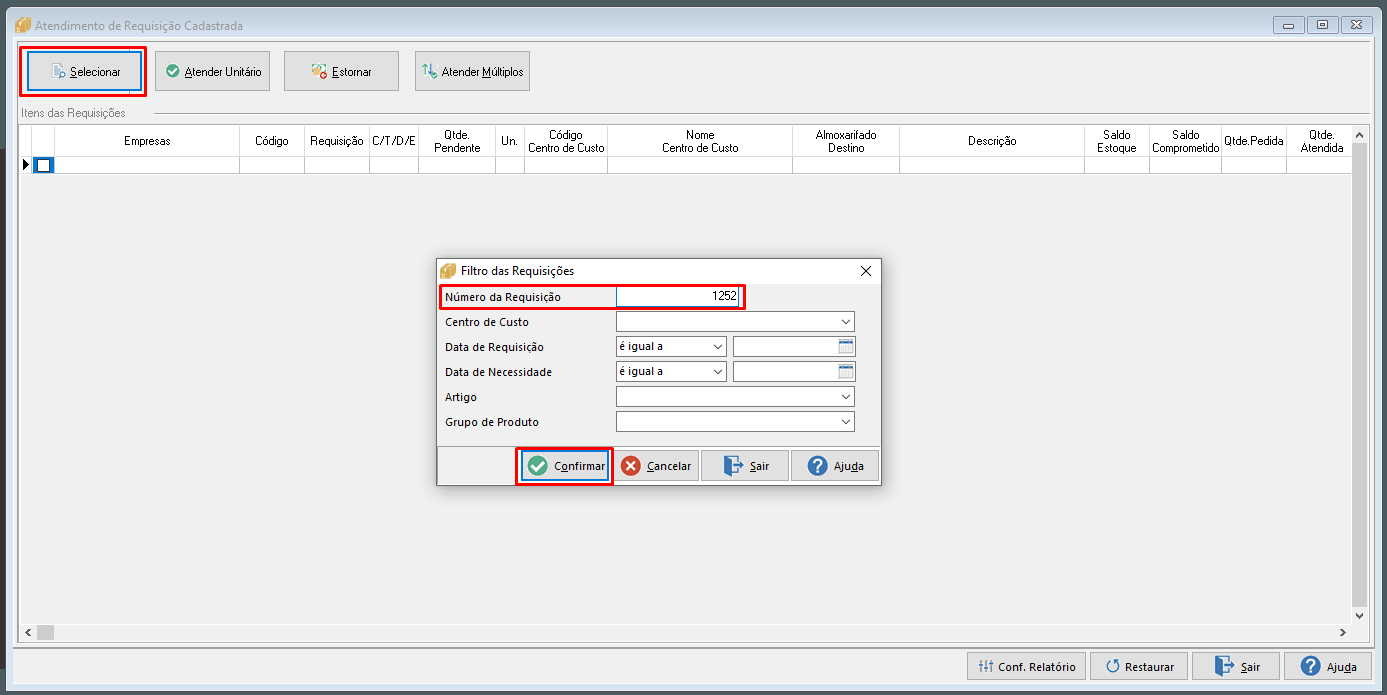
Task: Close the Atendimento de Requisição window
Action: pos(1356,25)
